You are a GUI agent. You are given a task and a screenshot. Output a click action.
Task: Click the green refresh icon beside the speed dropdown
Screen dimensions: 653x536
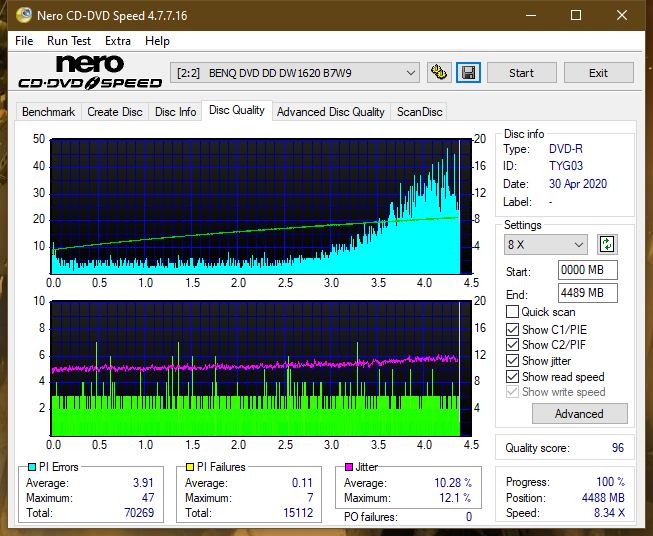(x=607, y=244)
